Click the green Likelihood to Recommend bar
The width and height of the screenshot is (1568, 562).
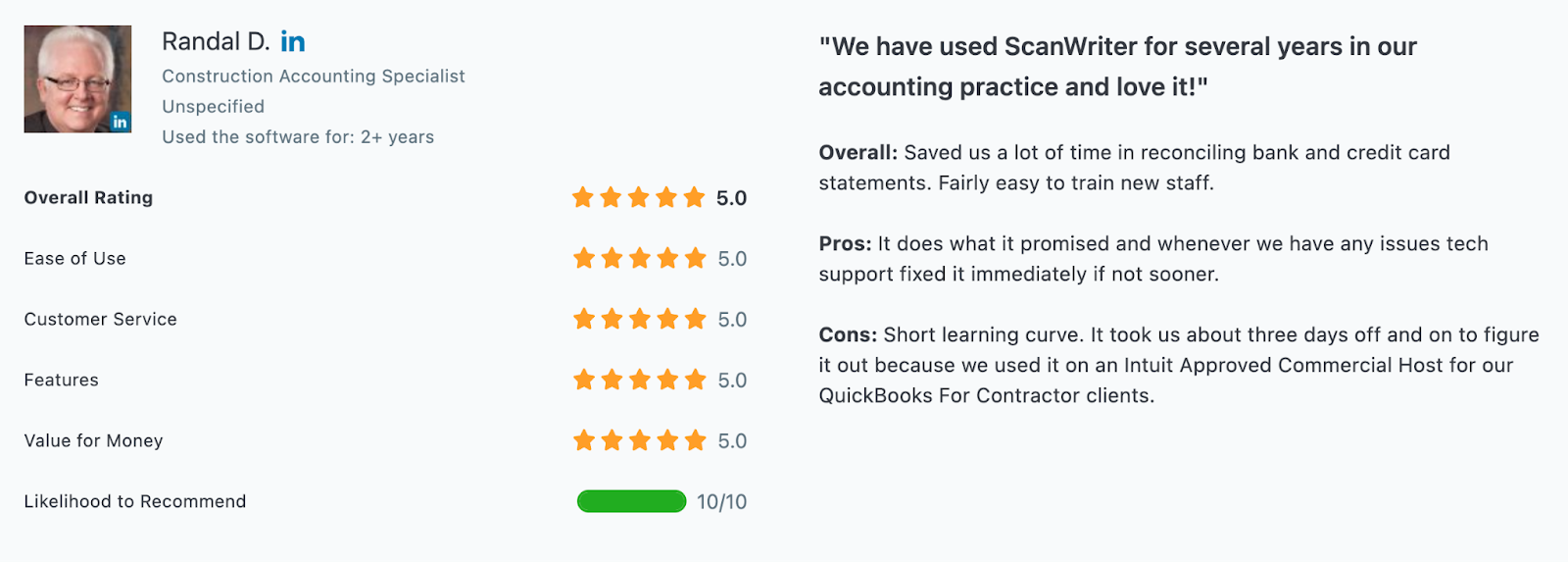click(631, 501)
